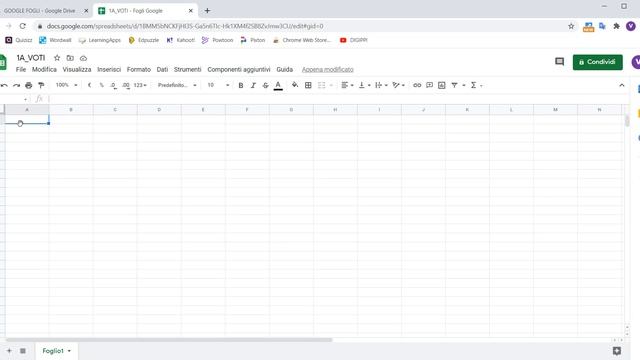Open a new browser tab
This screenshot has width=640, height=360.
click(207, 11)
